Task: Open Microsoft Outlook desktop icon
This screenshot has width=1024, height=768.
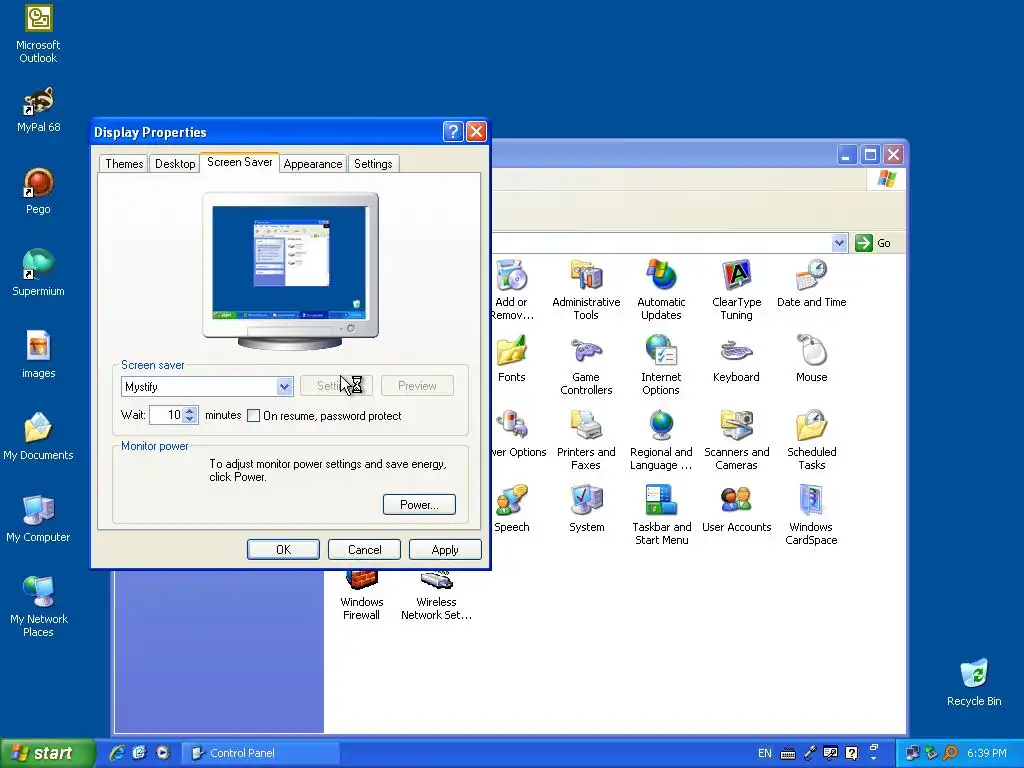Action: (x=39, y=33)
